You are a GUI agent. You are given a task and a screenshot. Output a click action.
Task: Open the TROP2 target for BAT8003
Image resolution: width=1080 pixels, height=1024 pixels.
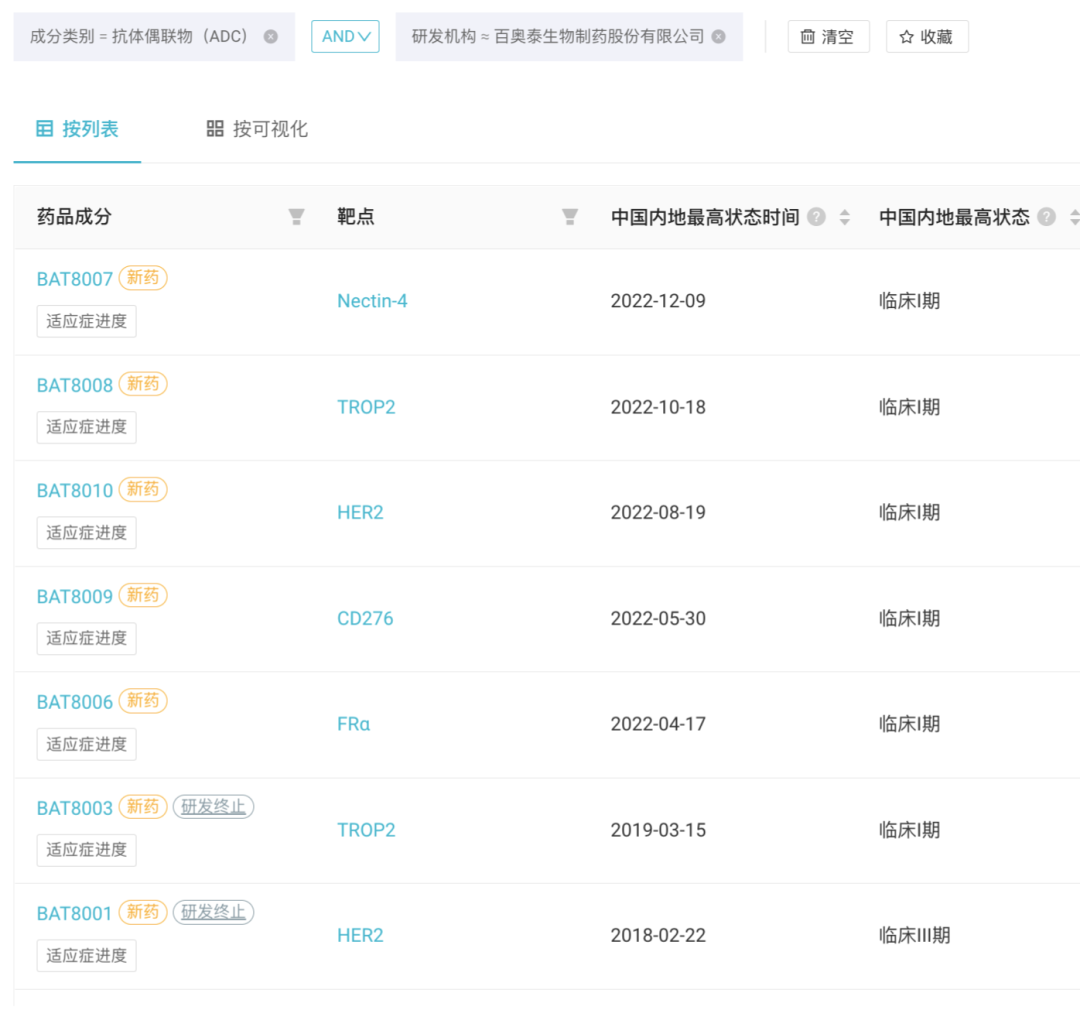click(x=366, y=830)
